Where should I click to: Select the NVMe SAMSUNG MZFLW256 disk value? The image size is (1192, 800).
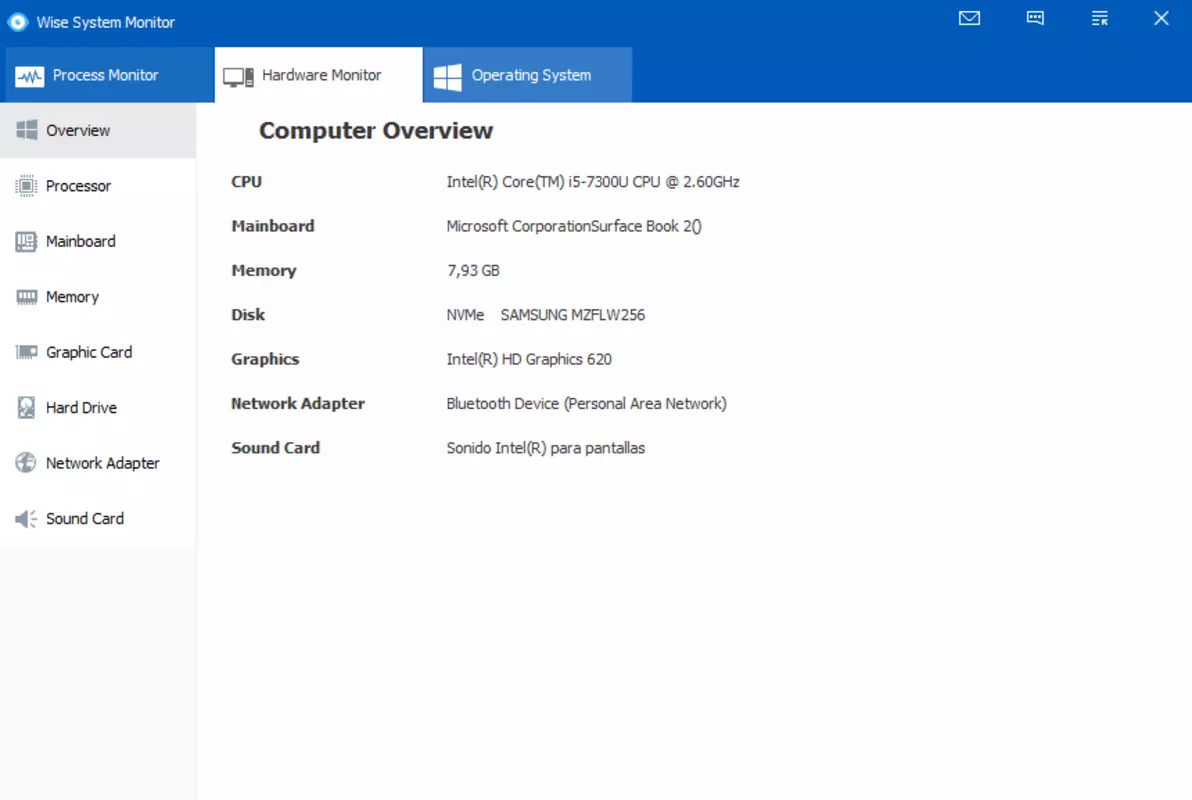pos(546,315)
